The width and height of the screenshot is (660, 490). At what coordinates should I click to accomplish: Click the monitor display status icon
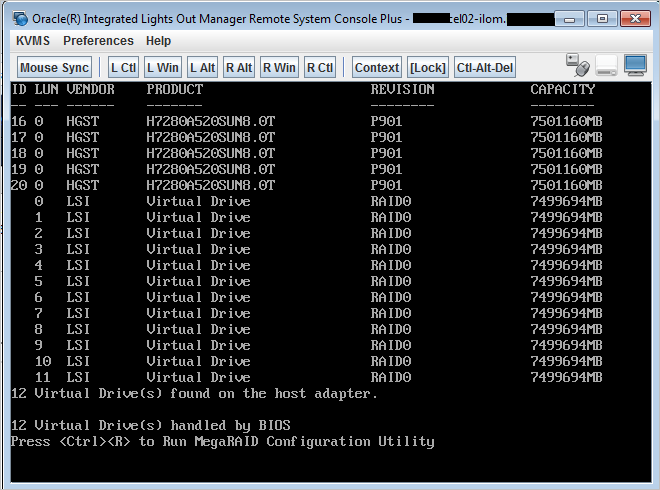tap(635, 65)
